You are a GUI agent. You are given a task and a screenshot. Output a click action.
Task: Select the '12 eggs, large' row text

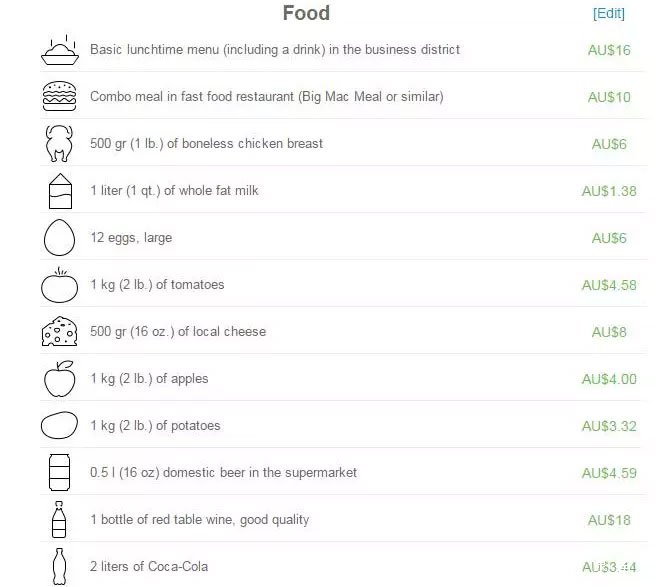coord(131,238)
